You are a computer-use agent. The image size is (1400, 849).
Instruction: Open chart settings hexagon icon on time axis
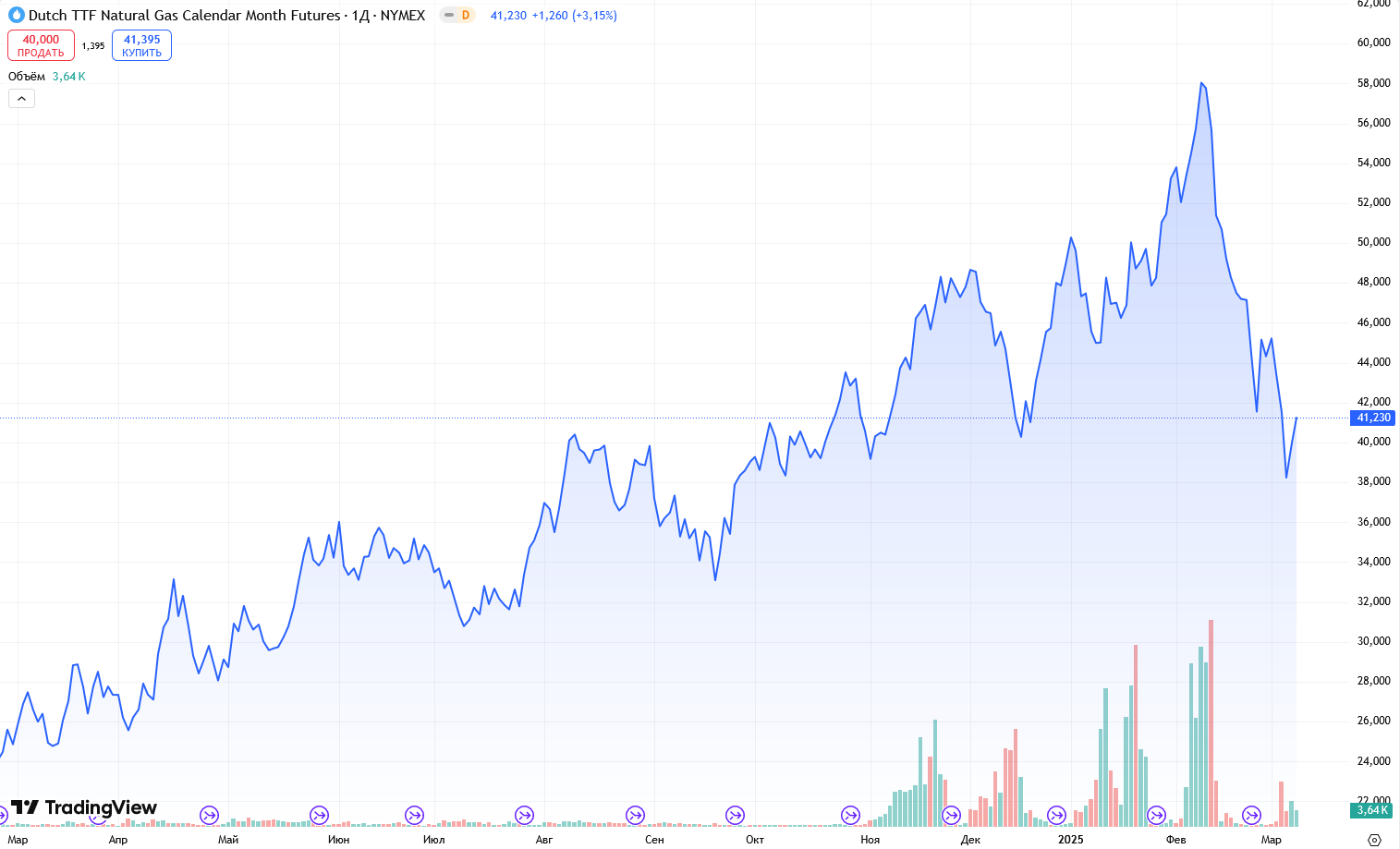(x=1374, y=839)
